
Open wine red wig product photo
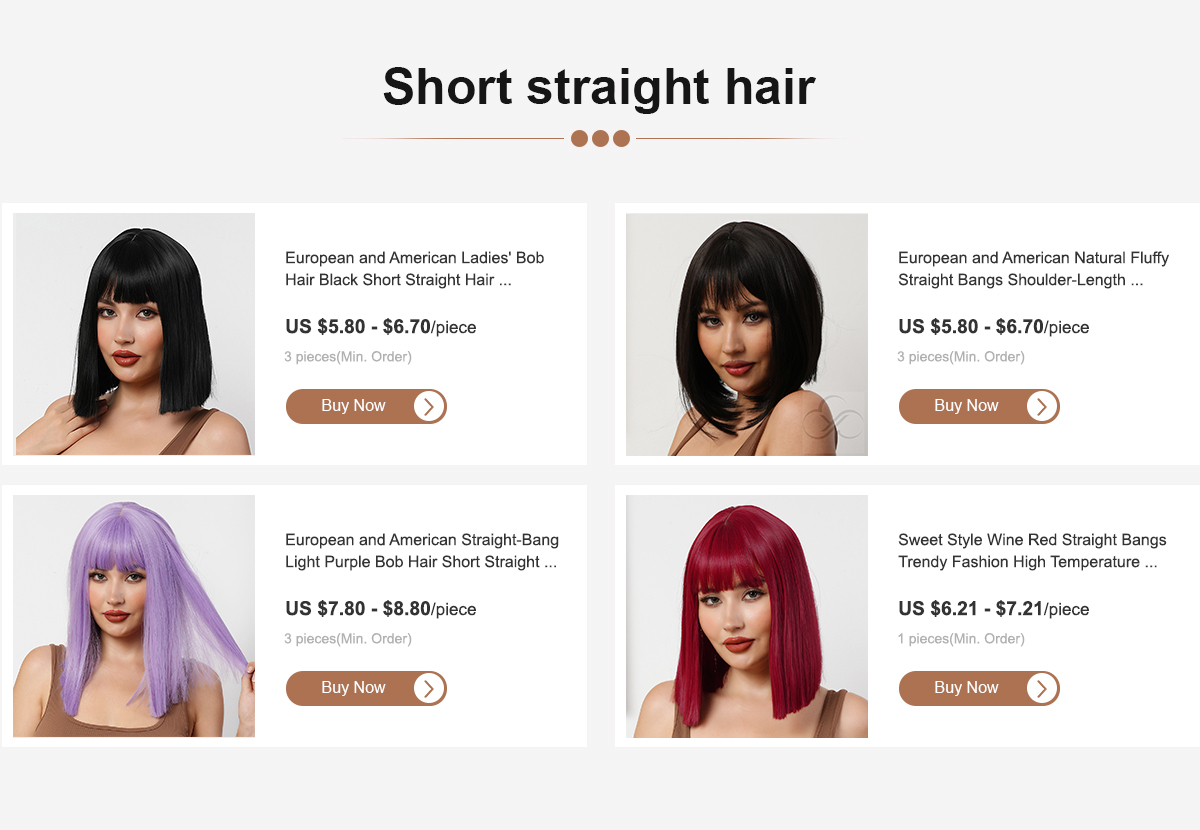coord(747,616)
